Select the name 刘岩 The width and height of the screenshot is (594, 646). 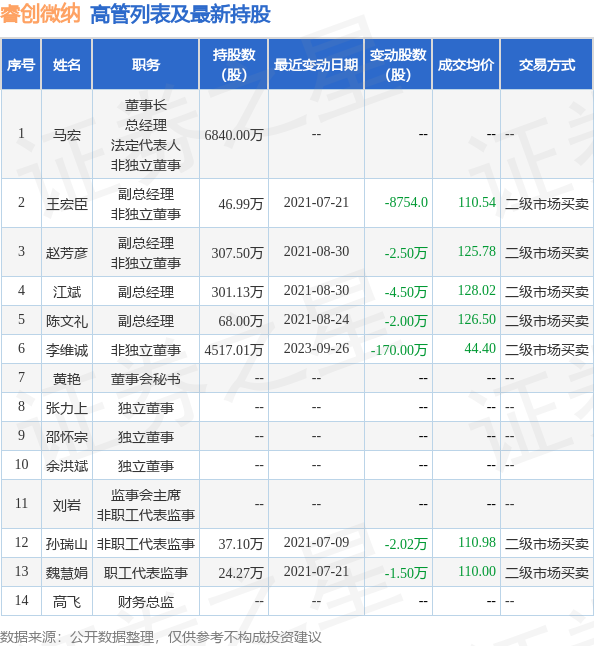(x=67, y=505)
